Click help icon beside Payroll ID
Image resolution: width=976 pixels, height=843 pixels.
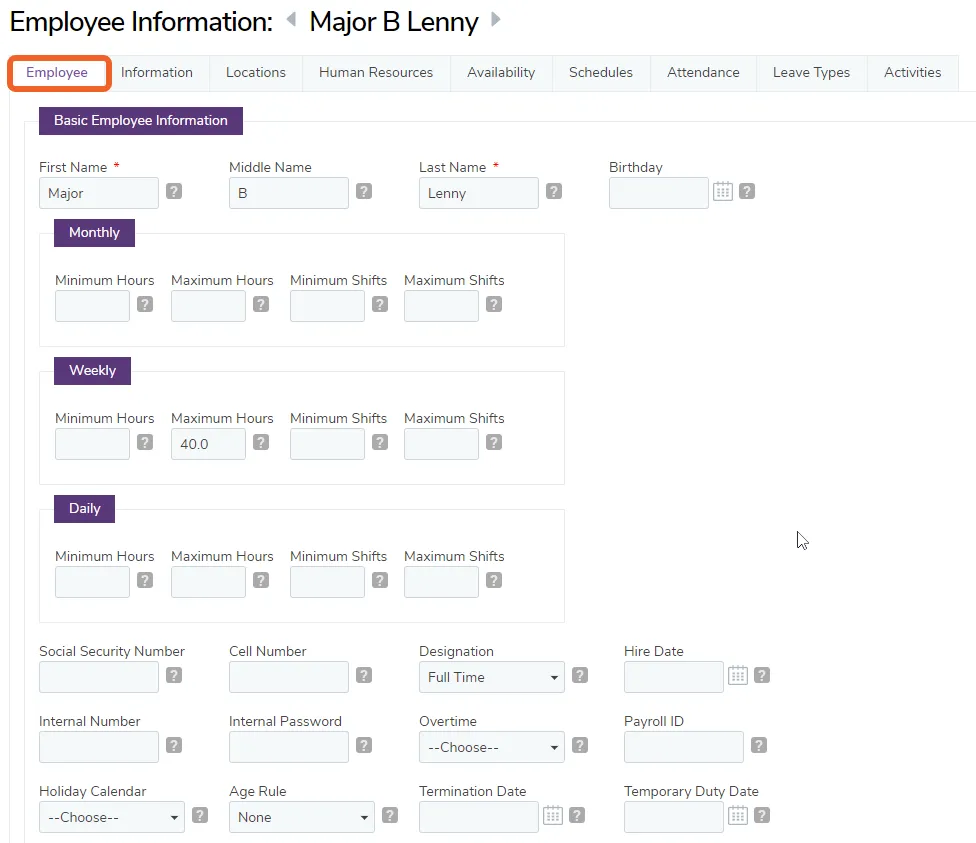click(759, 745)
